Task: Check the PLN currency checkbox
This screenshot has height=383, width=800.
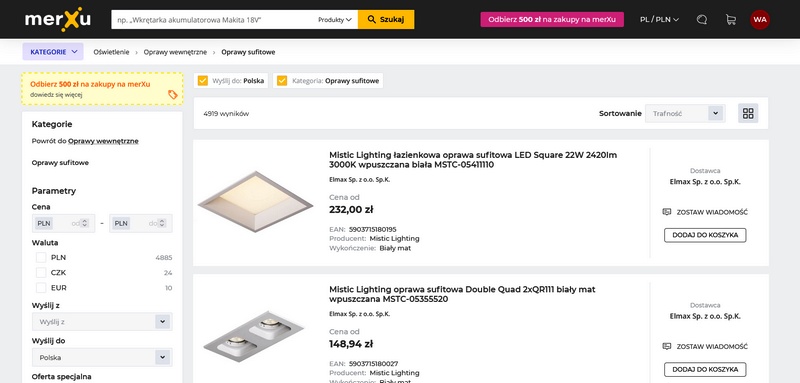Action: pos(41,258)
